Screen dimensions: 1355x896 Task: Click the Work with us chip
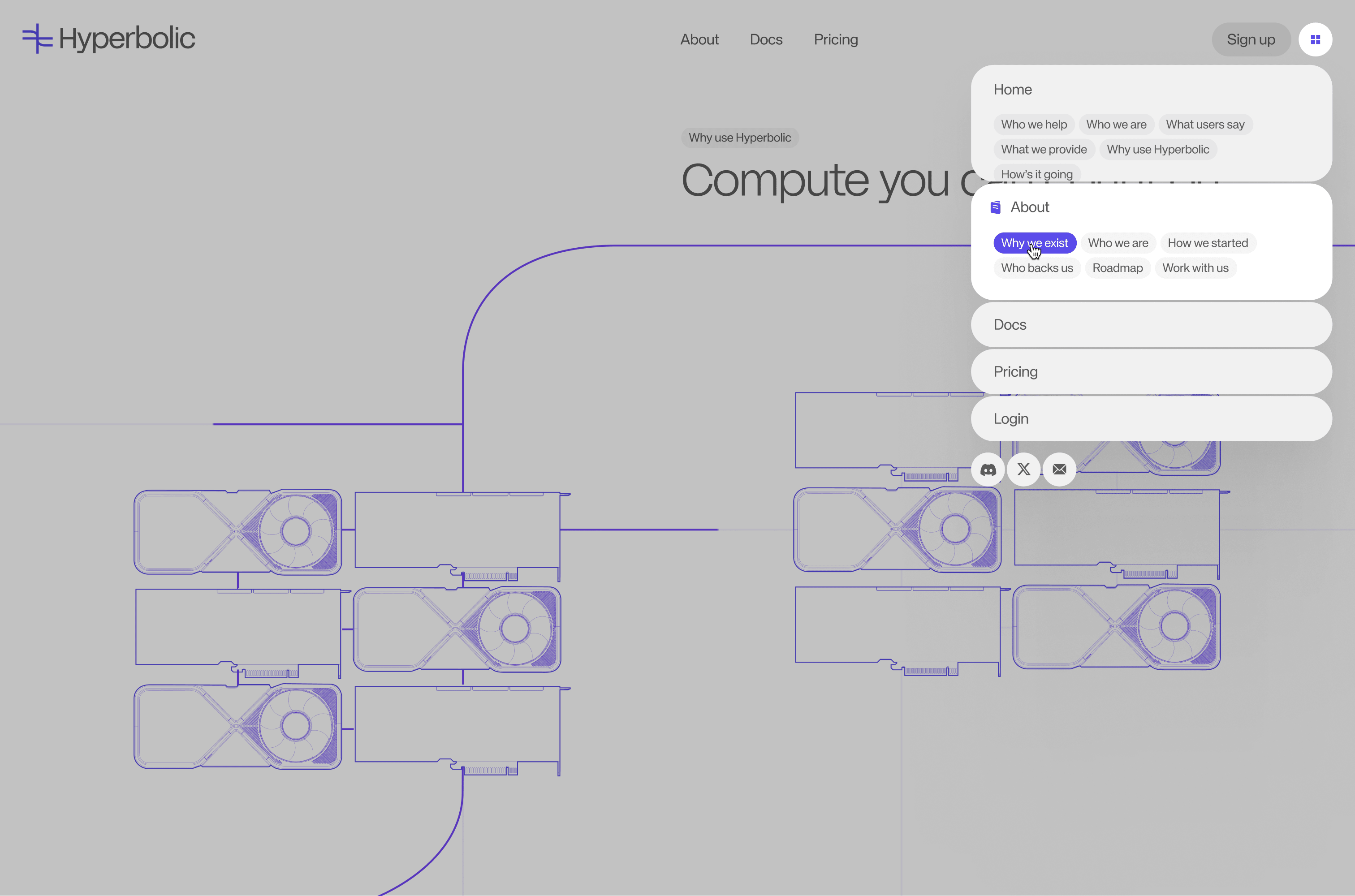1195,268
